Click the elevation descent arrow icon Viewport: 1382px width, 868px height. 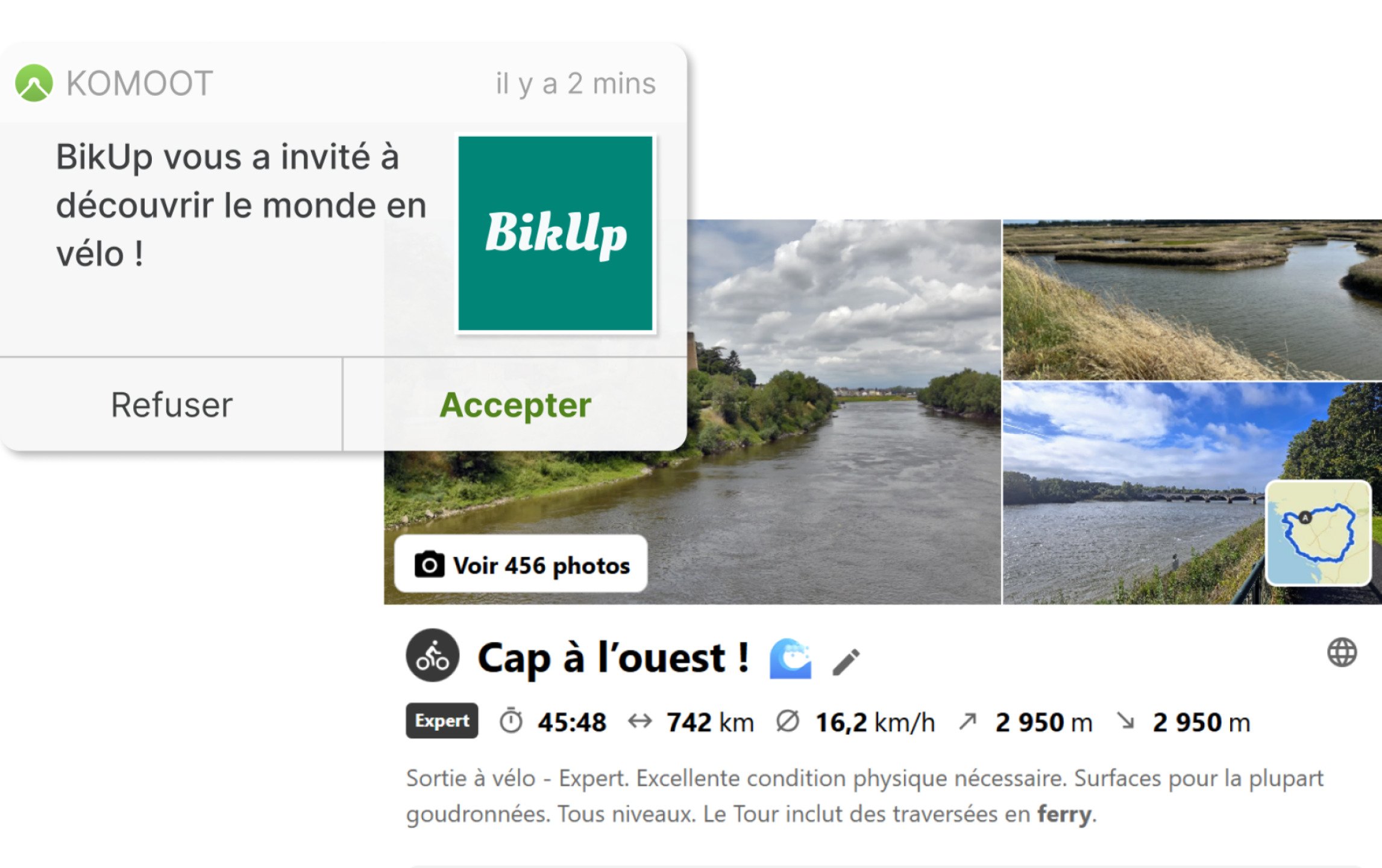coord(1125,721)
